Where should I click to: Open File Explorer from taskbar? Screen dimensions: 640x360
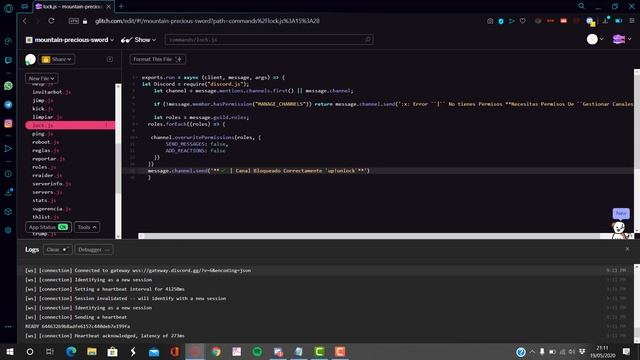(x=92, y=351)
